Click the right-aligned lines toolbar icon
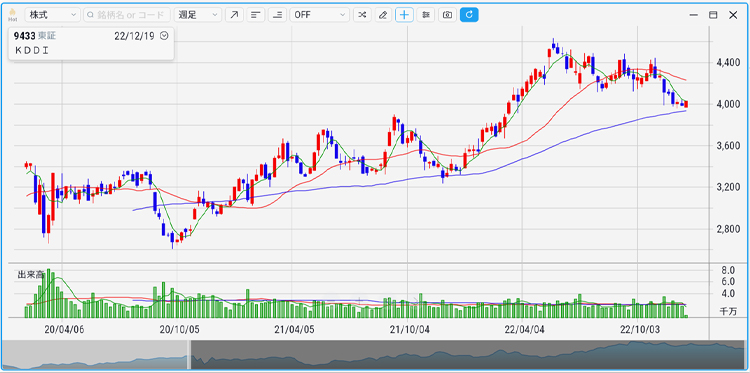 (277, 15)
